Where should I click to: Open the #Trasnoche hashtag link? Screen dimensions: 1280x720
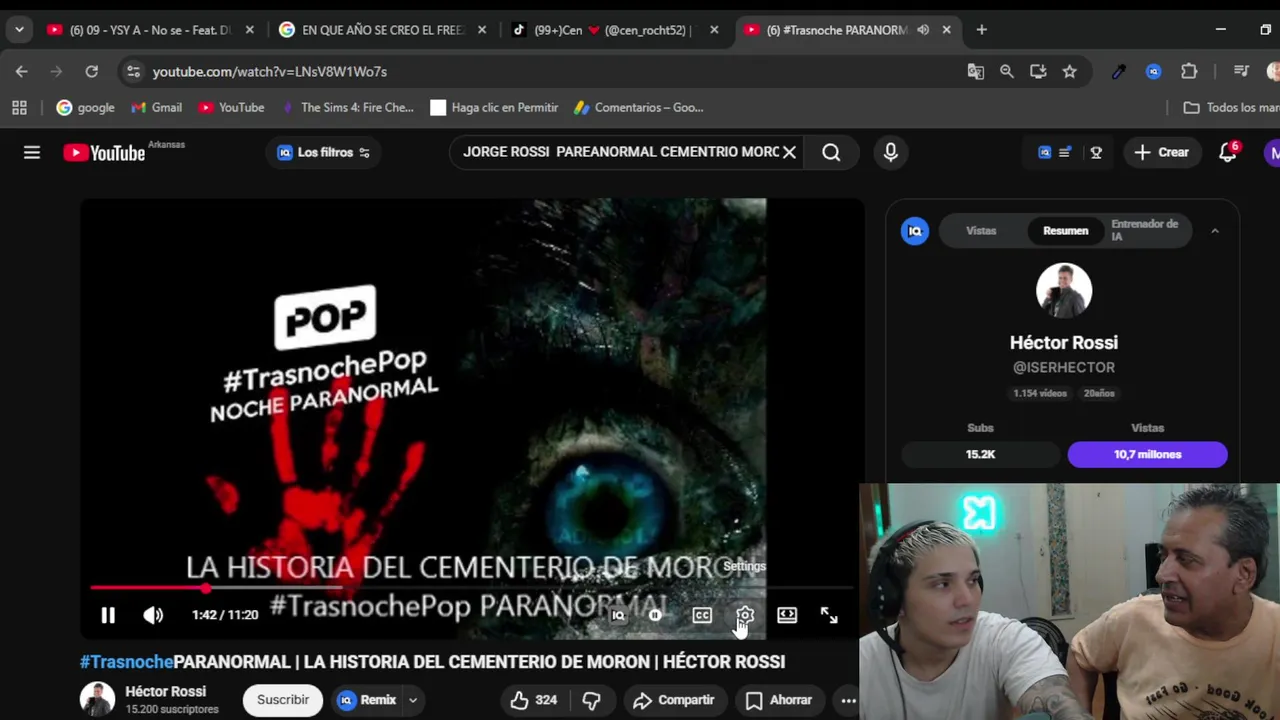click(126, 662)
